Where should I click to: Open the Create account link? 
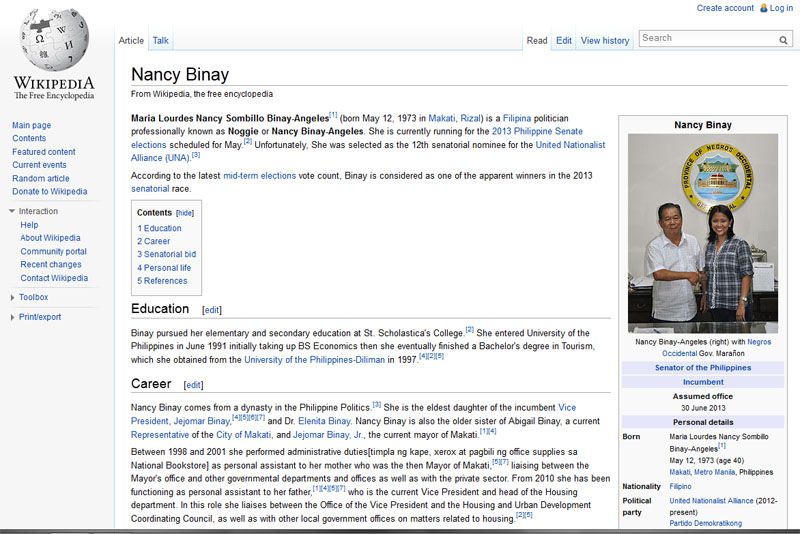pos(725,8)
